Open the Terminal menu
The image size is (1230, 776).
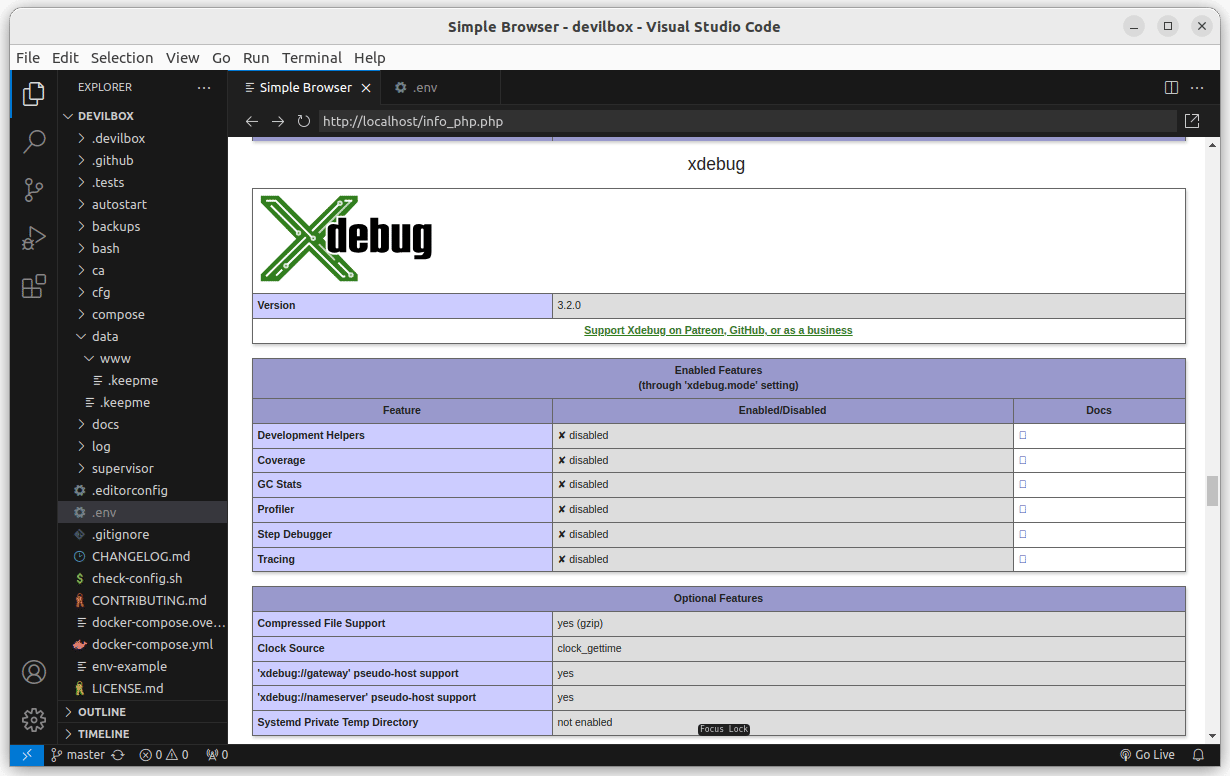(311, 58)
